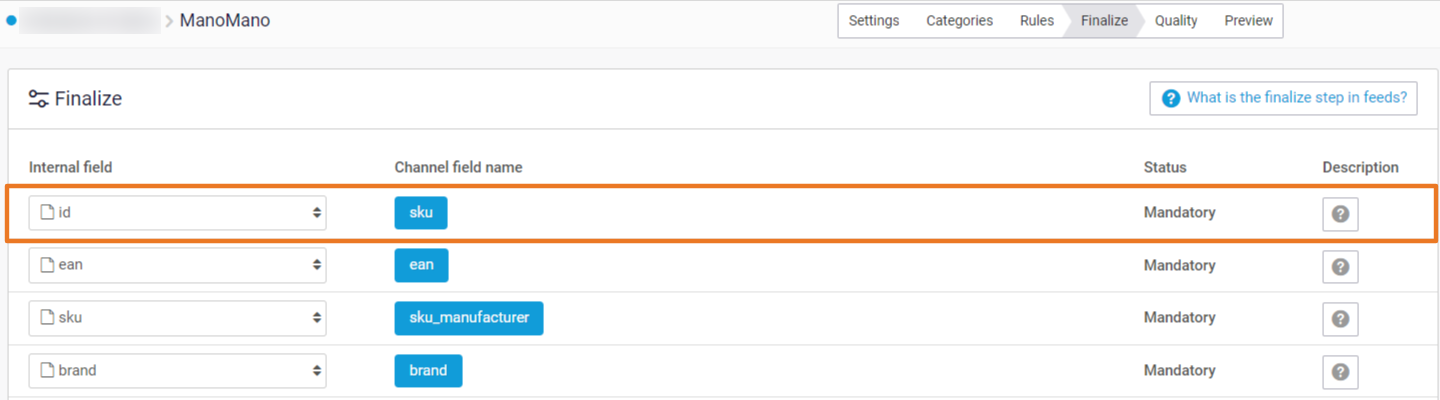Expand the ean internal field dropdown
This screenshot has width=1440, height=400.
point(177,265)
